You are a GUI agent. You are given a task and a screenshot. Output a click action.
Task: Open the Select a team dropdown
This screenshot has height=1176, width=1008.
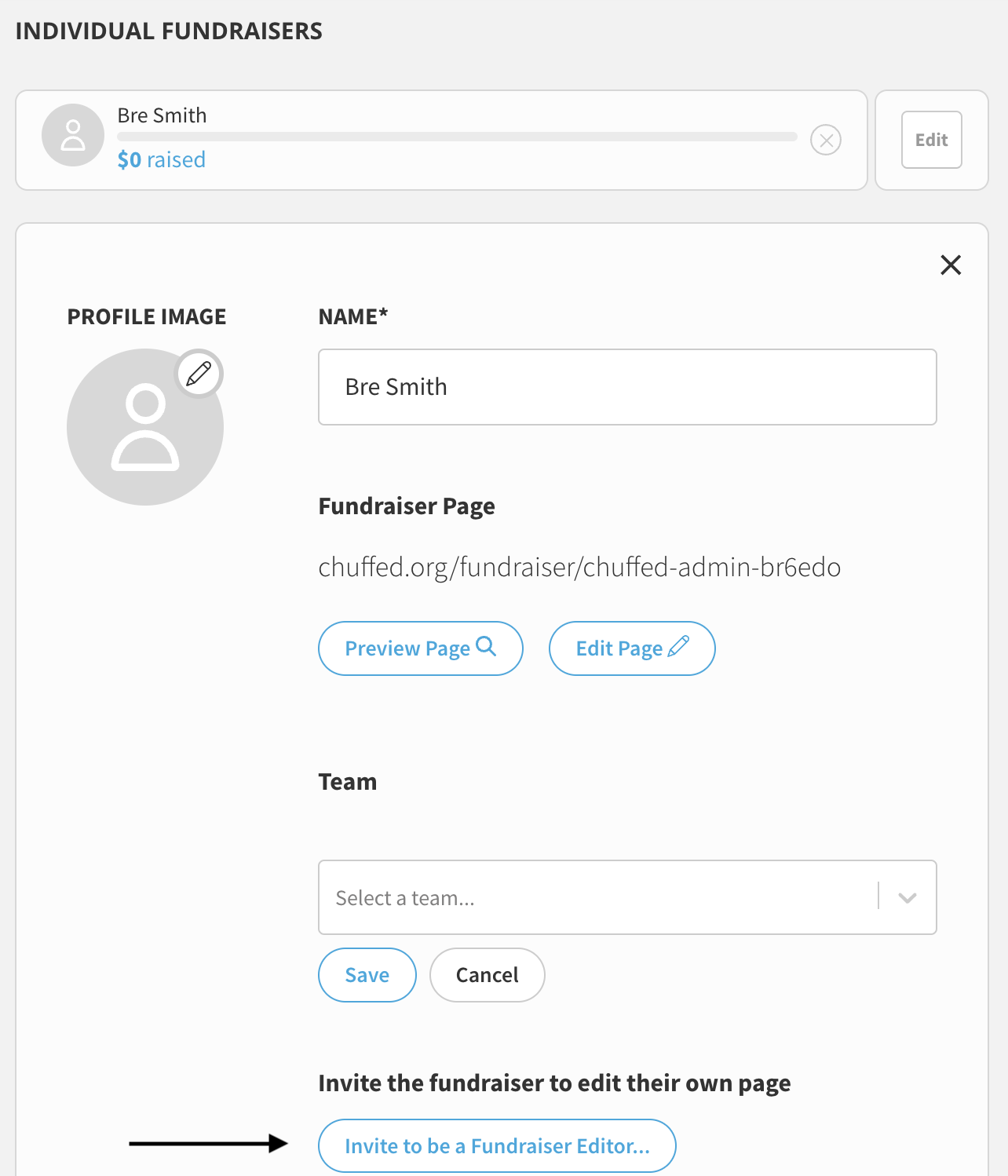tap(627, 897)
